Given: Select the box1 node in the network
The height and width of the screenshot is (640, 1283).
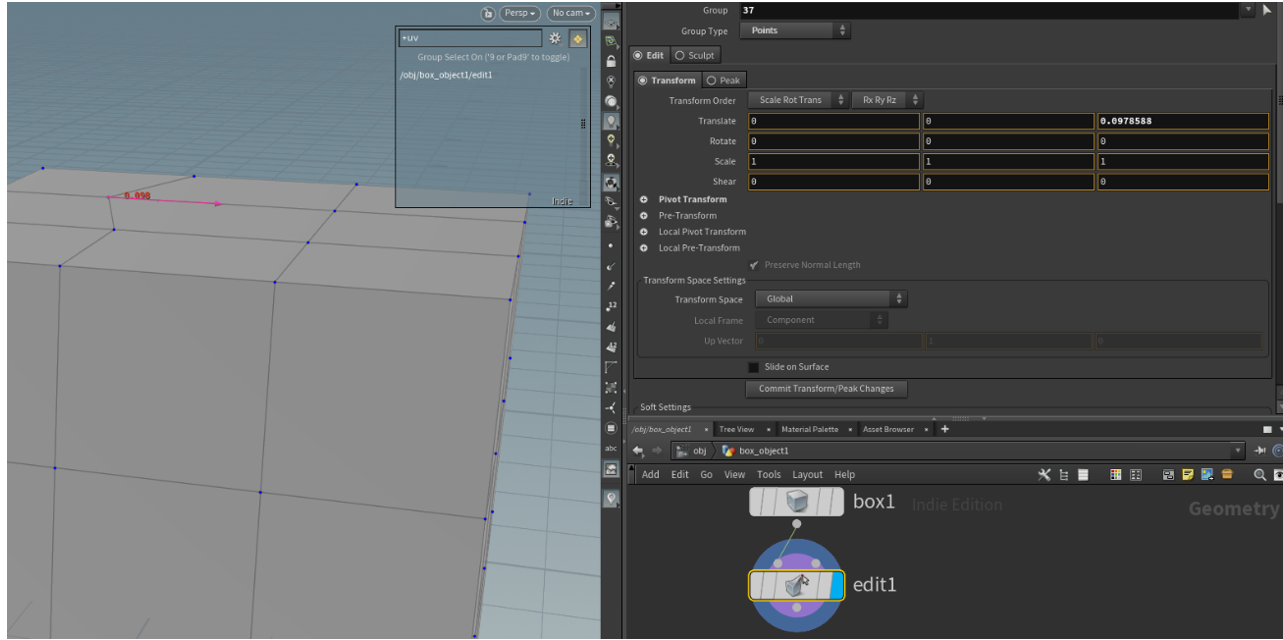Looking at the screenshot, I should point(796,503).
